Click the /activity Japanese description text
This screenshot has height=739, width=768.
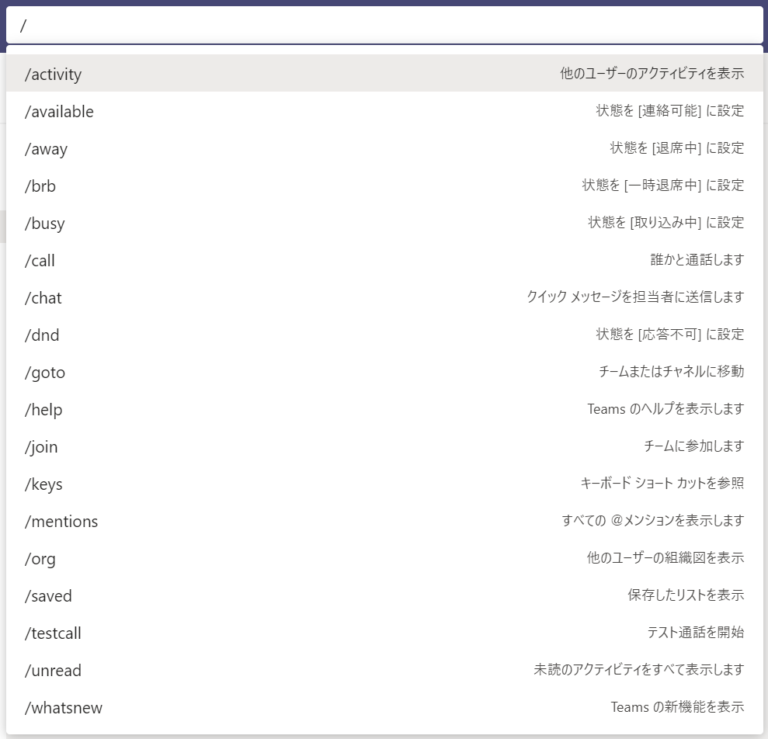pyautogui.click(x=651, y=74)
